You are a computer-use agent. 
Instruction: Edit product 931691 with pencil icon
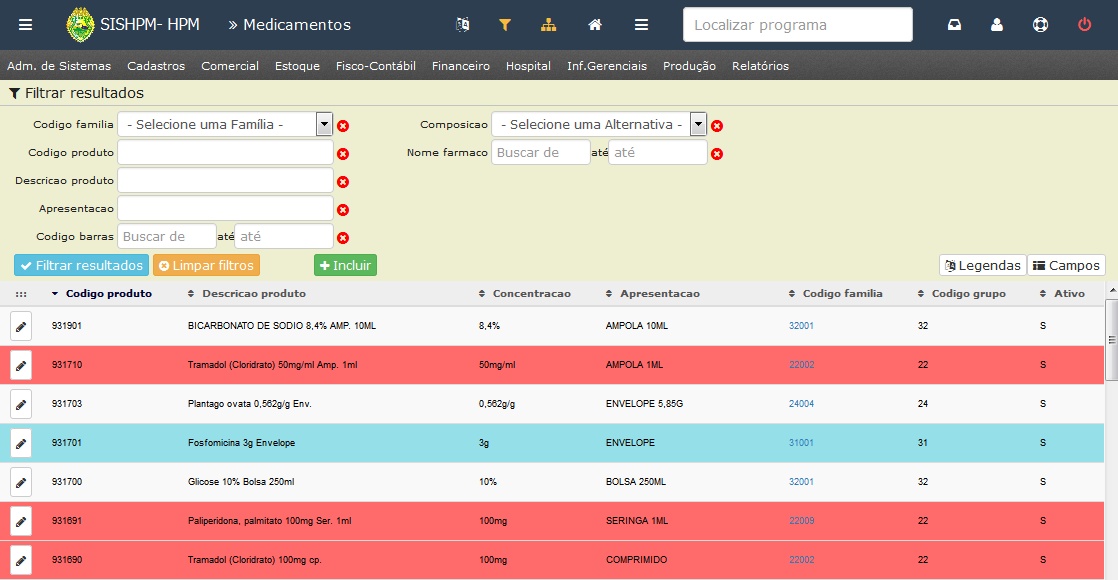[21, 522]
